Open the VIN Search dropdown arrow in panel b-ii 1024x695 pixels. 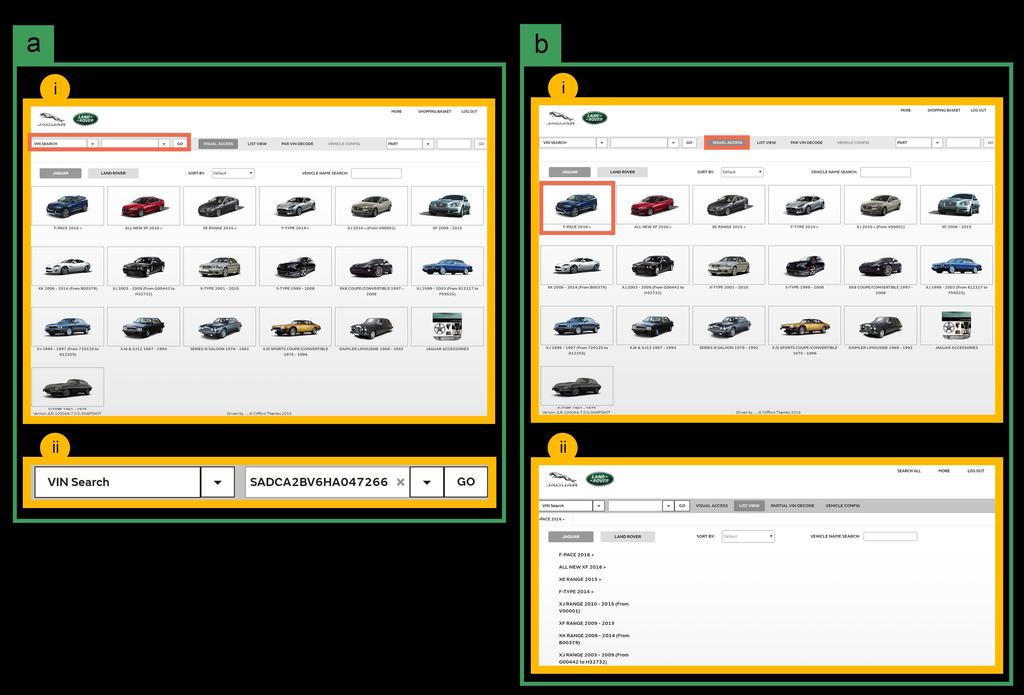599,506
